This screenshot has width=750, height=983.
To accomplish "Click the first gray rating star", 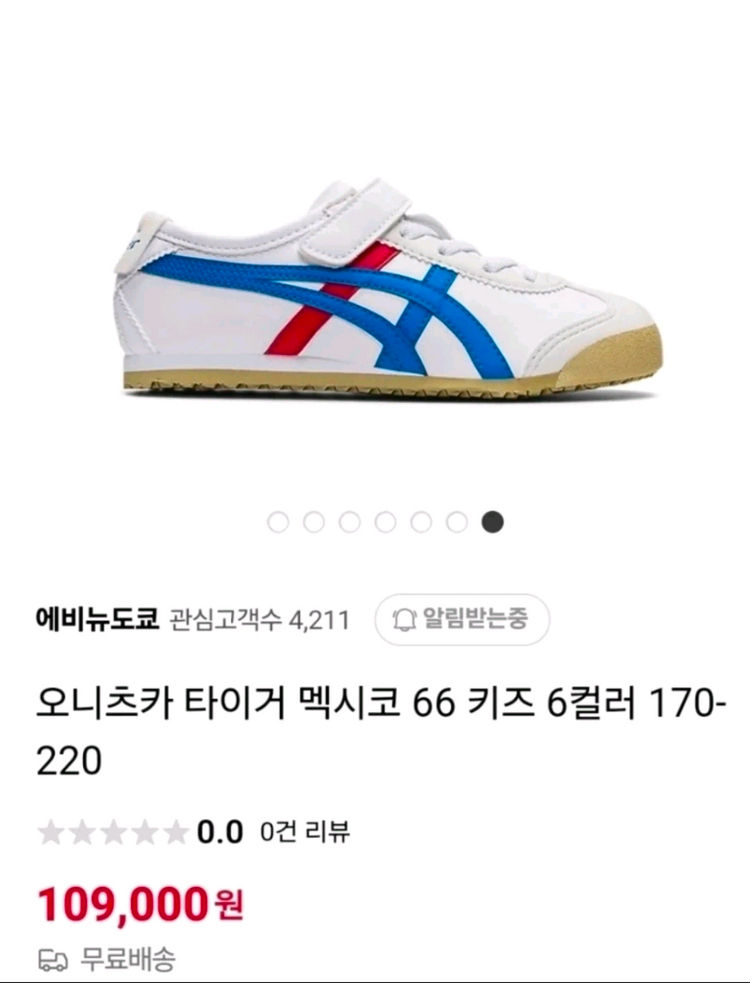I will click(x=51, y=833).
